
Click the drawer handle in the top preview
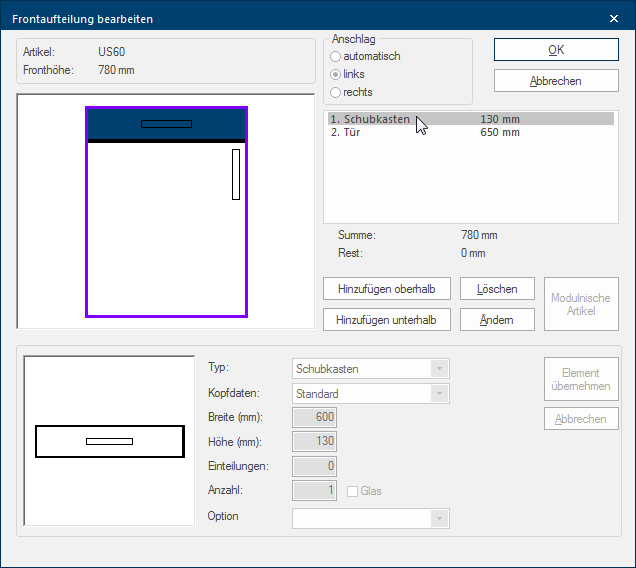[x=166, y=124]
